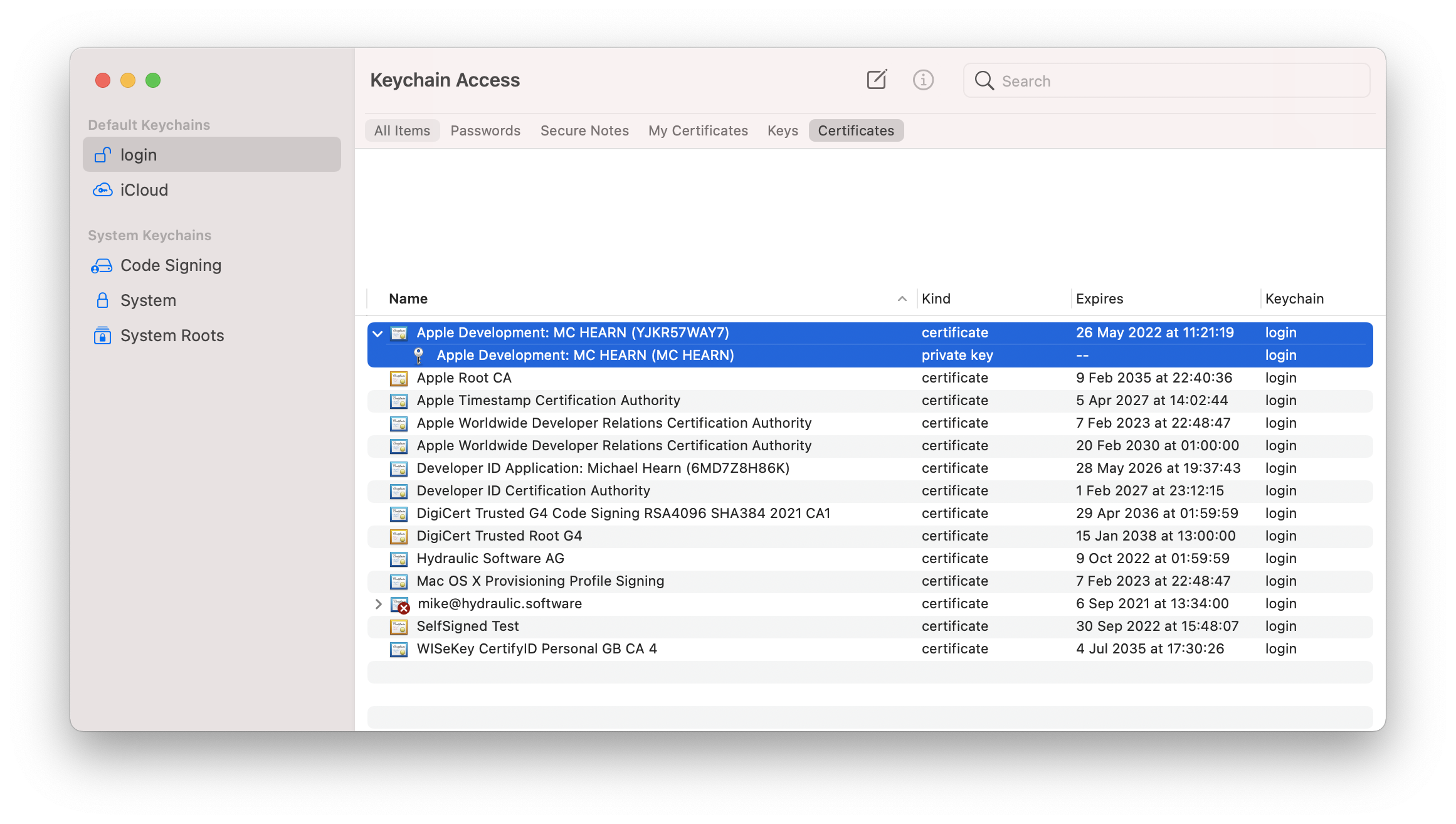Click the sort arrow in the Name column
This screenshot has width=1456, height=824.
pos(902,298)
